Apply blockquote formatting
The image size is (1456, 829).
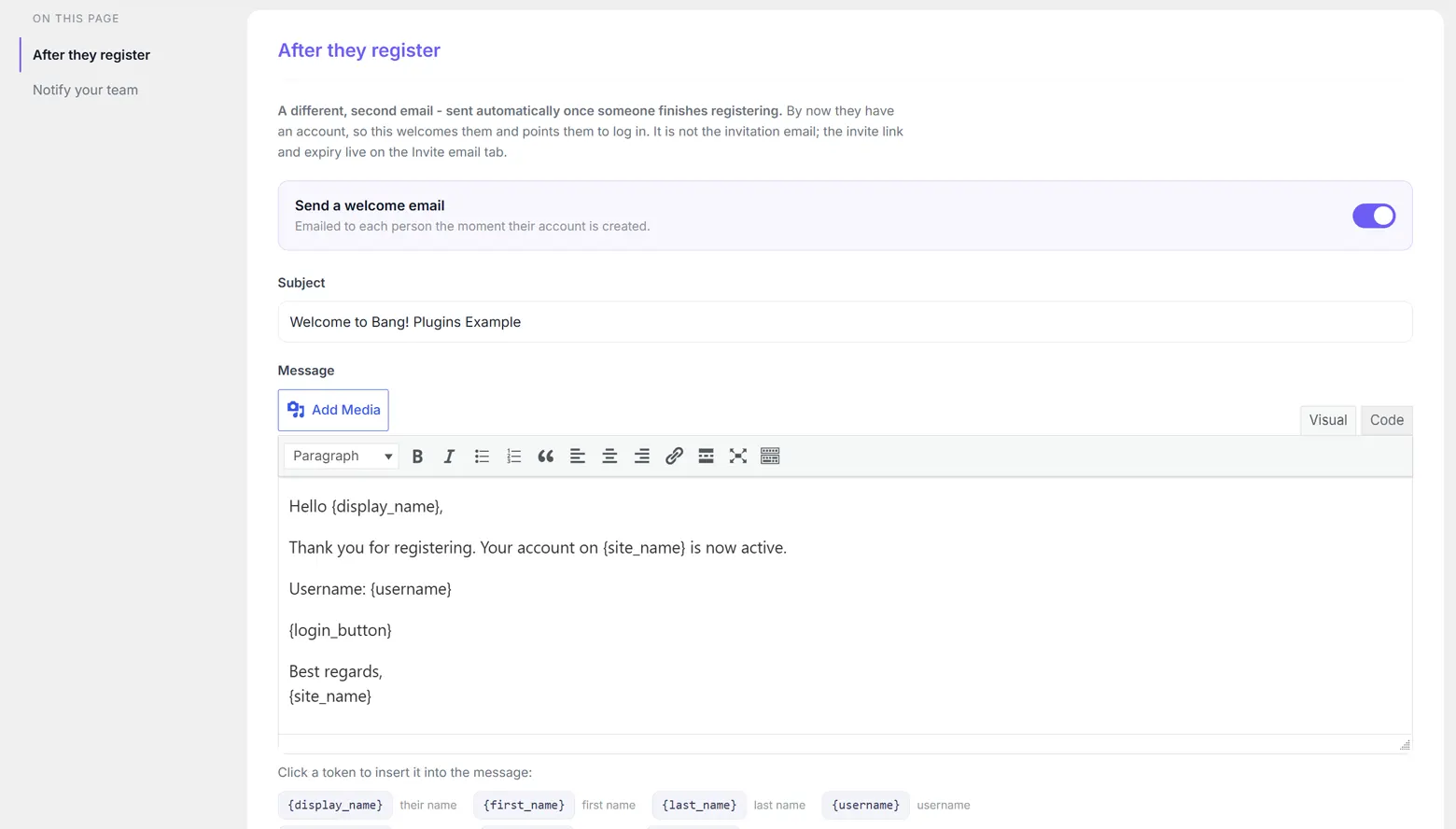(546, 457)
